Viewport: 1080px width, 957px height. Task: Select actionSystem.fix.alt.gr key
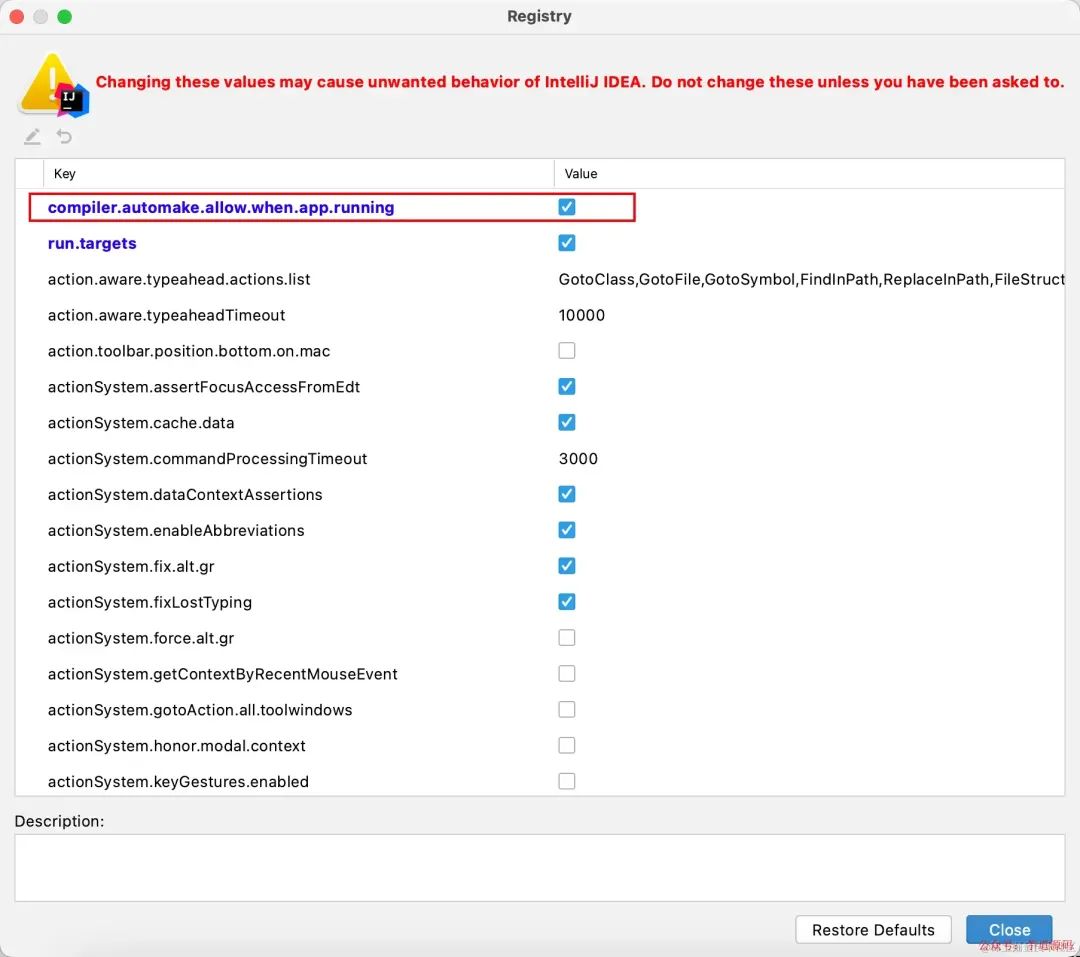(131, 566)
